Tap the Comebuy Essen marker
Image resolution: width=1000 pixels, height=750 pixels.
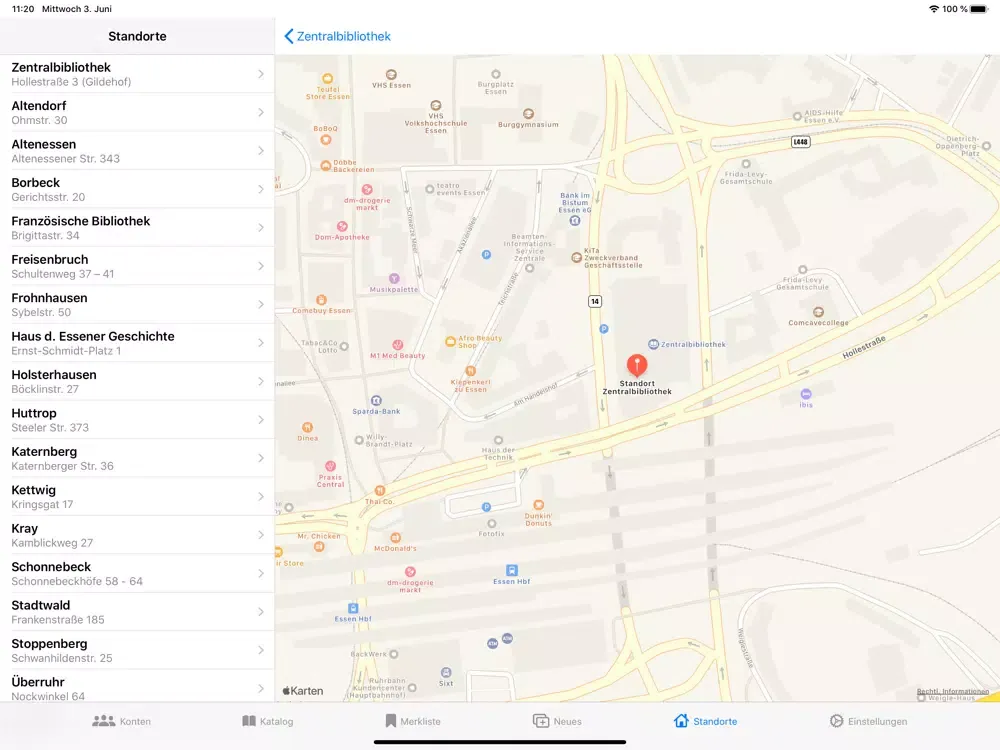(321, 300)
